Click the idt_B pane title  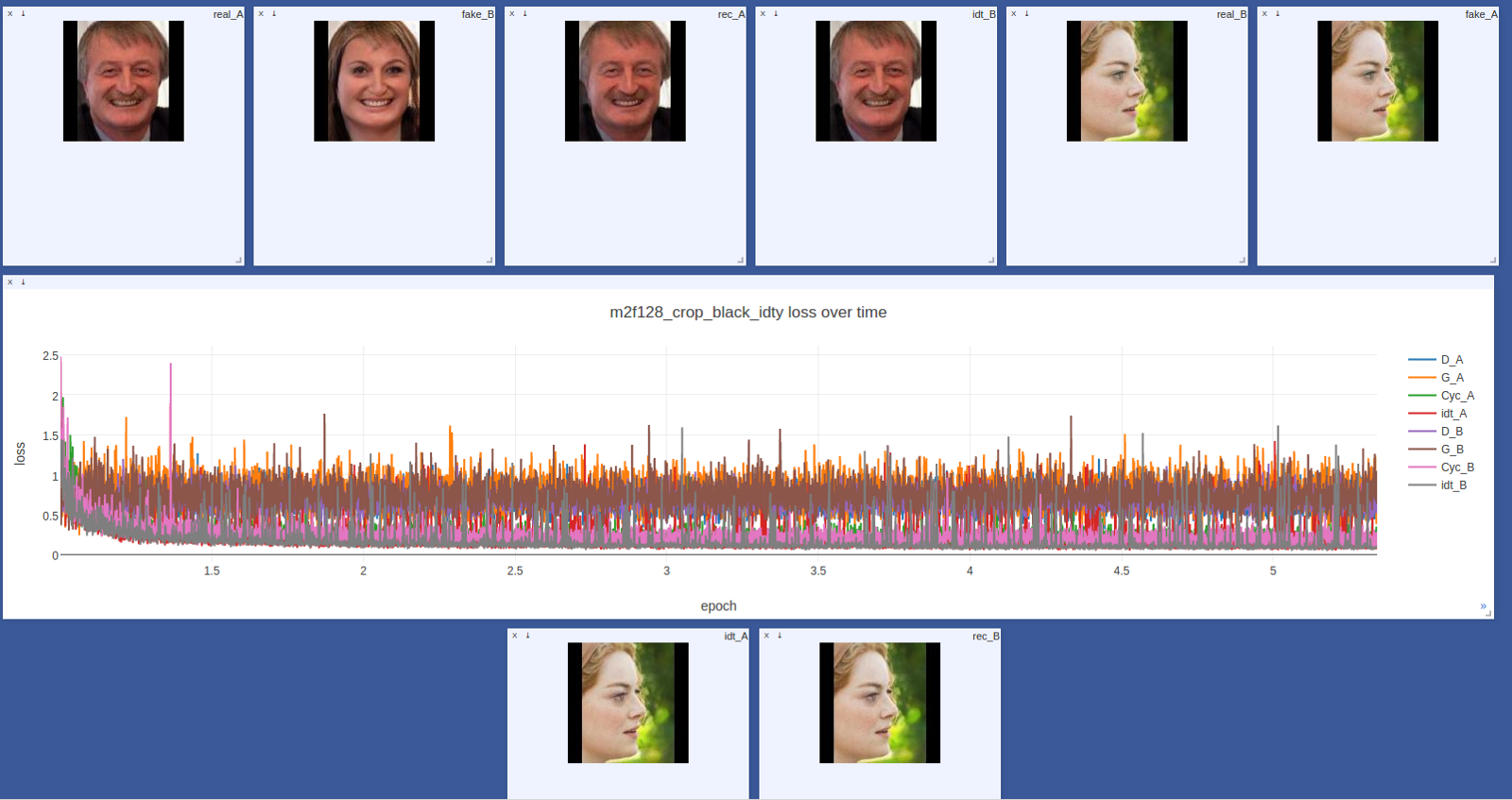(x=984, y=14)
